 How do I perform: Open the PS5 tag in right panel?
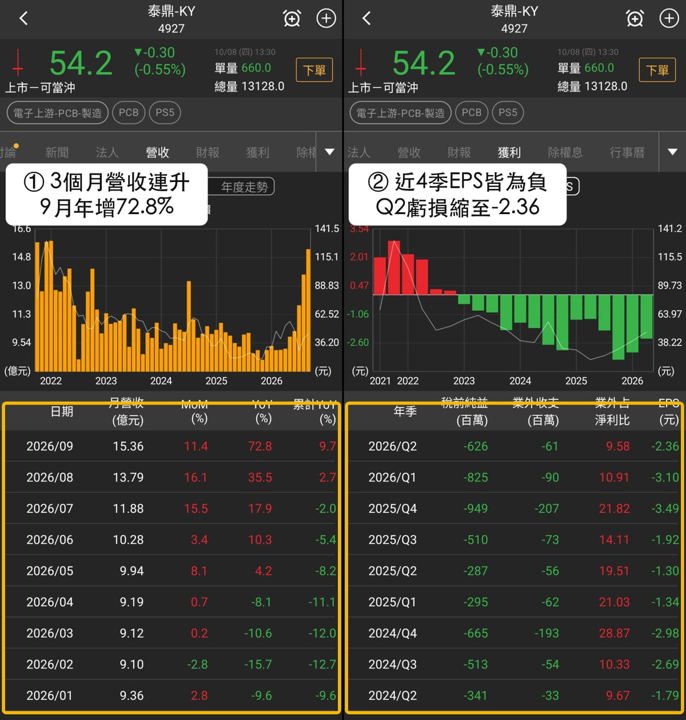[508, 113]
